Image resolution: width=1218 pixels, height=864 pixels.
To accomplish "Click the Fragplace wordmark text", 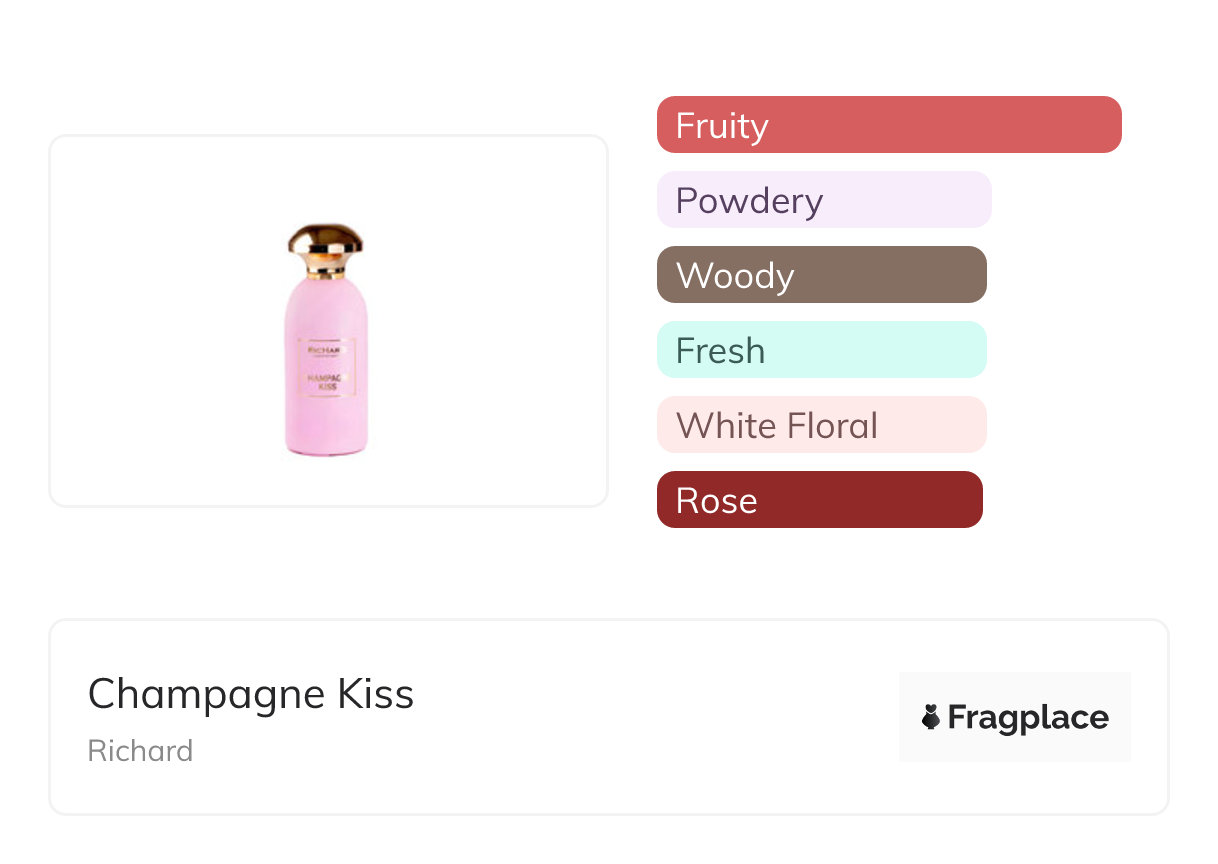I will (x=1028, y=717).
